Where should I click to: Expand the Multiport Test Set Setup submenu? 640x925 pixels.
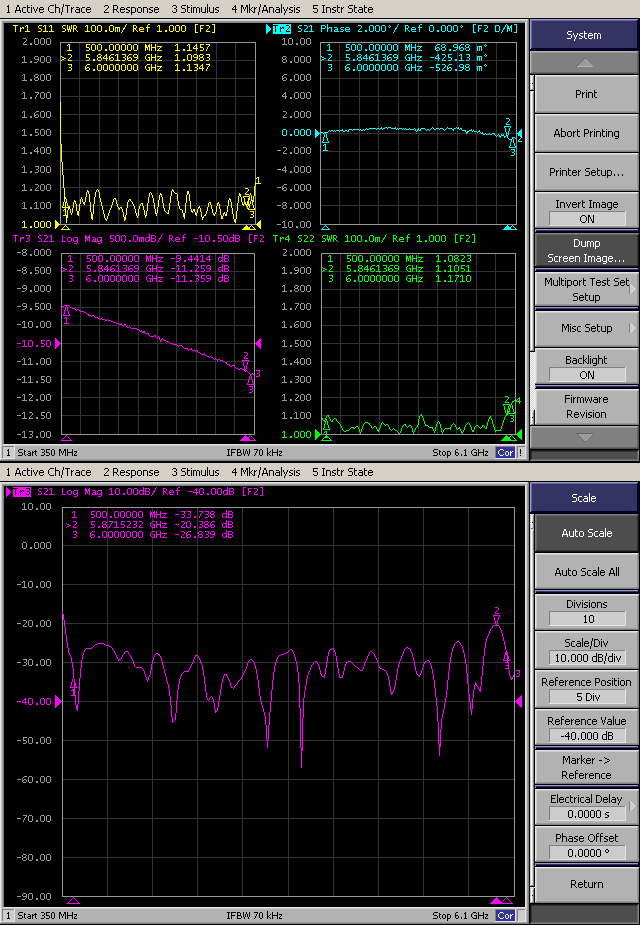point(586,289)
